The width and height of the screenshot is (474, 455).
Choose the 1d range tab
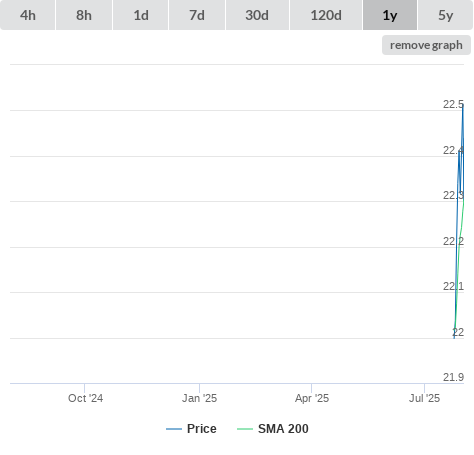click(141, 15)
